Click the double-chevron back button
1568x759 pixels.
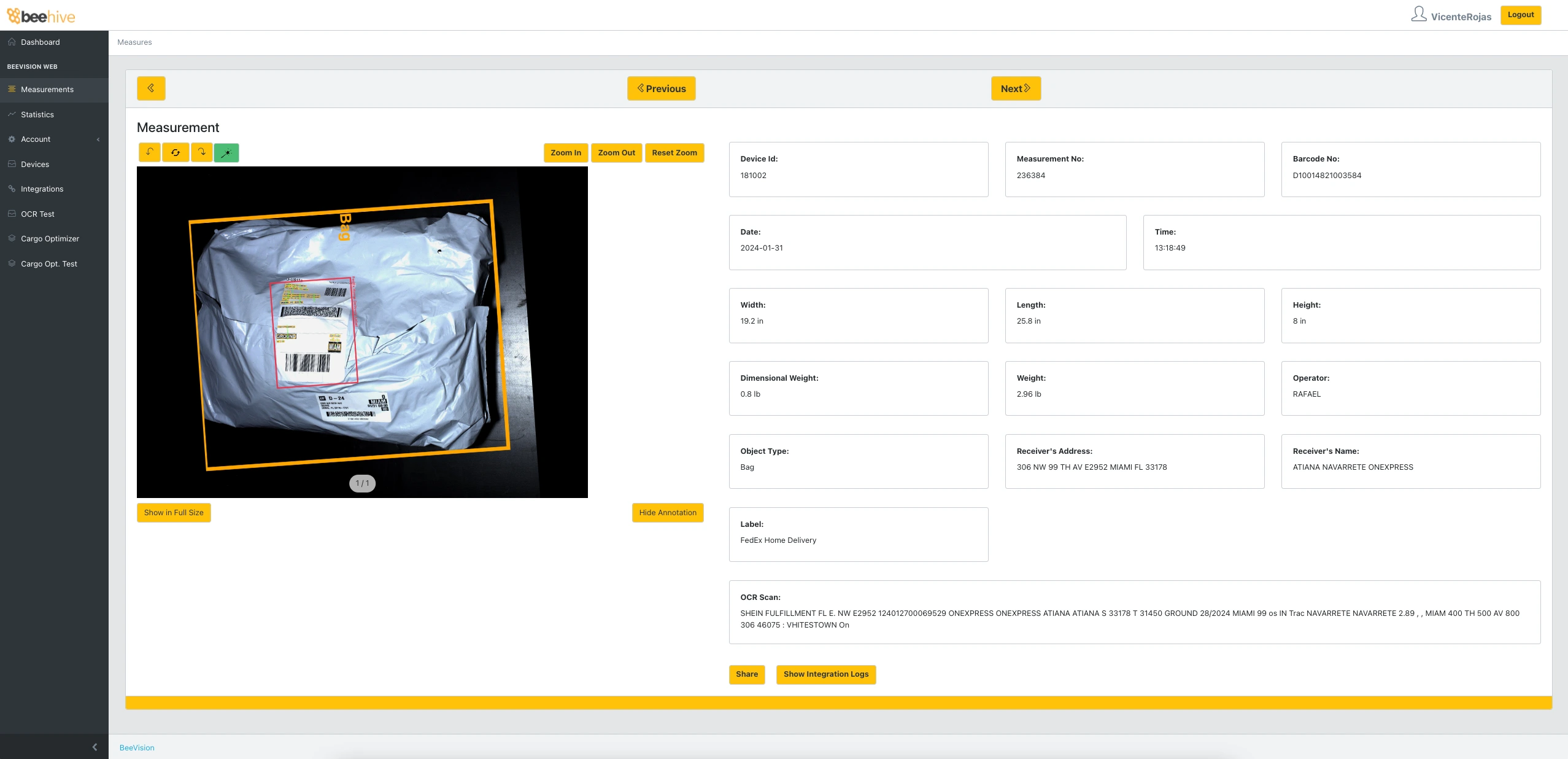pos(151,88)
